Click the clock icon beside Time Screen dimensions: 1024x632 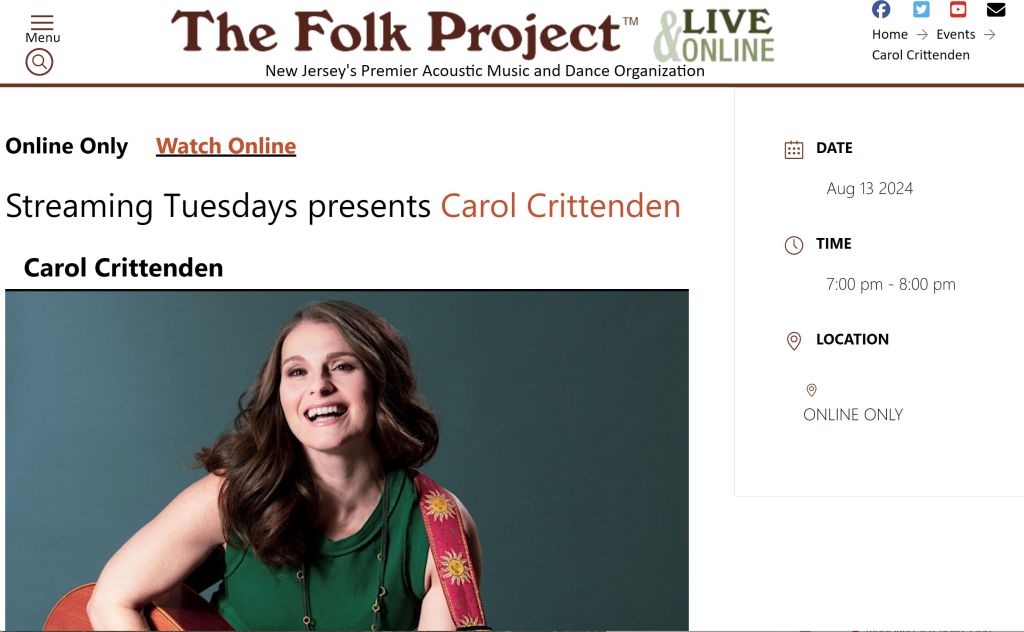click(x=794, y=245)
